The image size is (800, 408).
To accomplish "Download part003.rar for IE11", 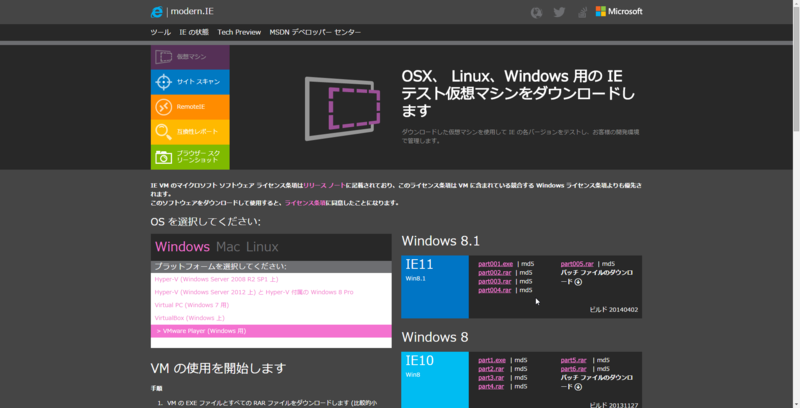I will point(494,281).
